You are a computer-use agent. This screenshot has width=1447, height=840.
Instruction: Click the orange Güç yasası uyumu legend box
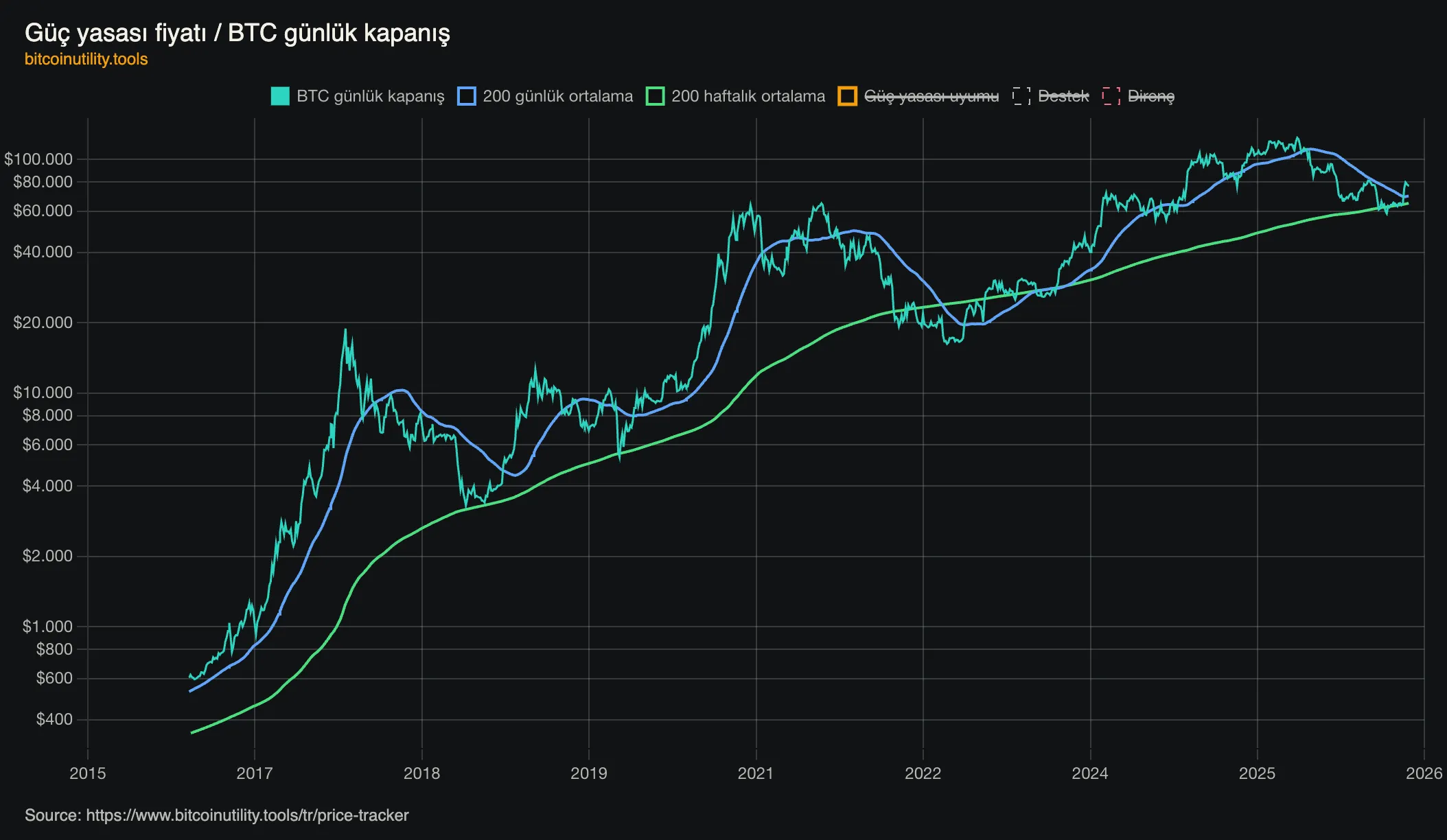(848, 96)
